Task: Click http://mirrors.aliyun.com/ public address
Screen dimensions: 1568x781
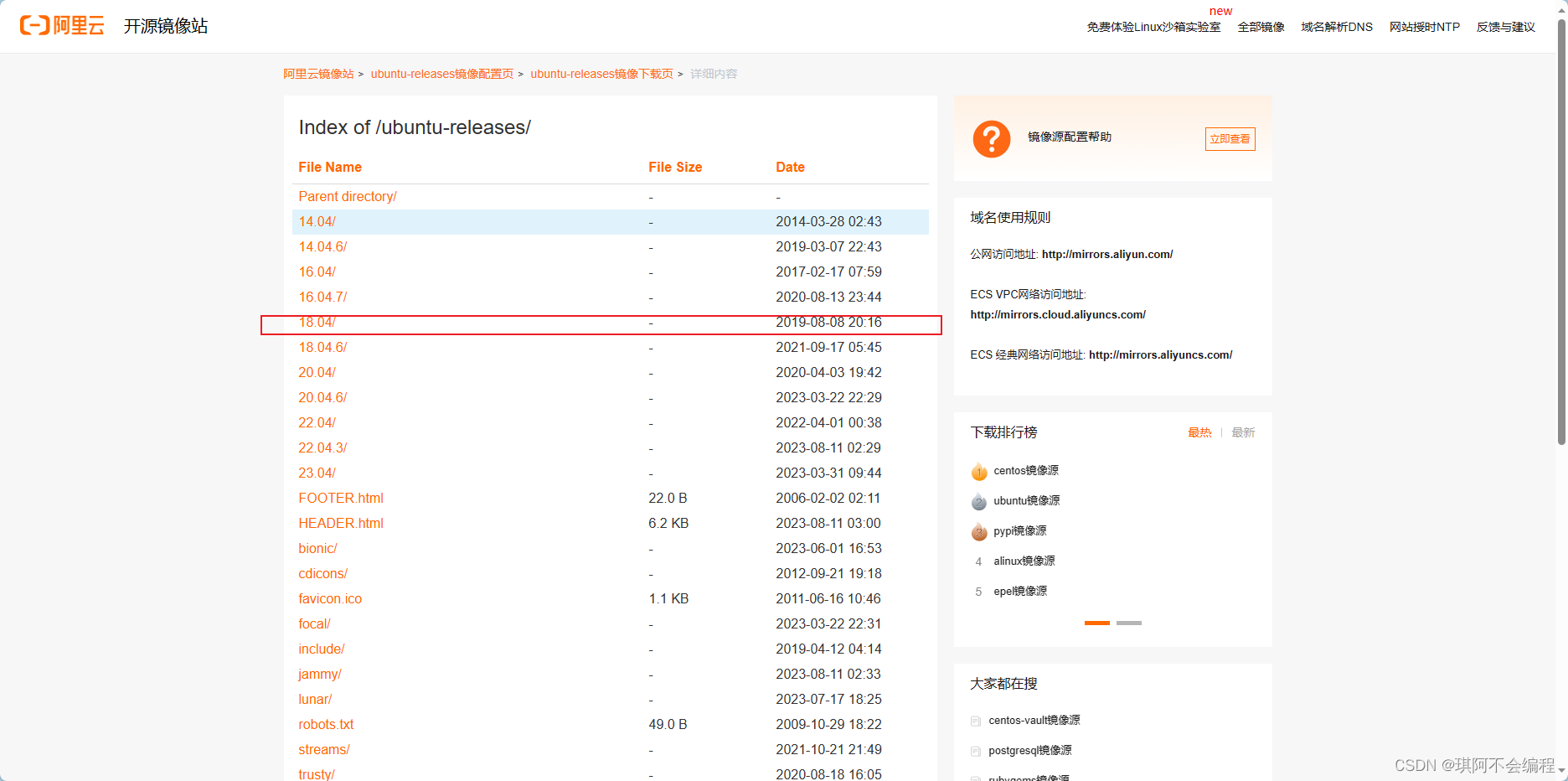Action: click(x=1107, y=255)
